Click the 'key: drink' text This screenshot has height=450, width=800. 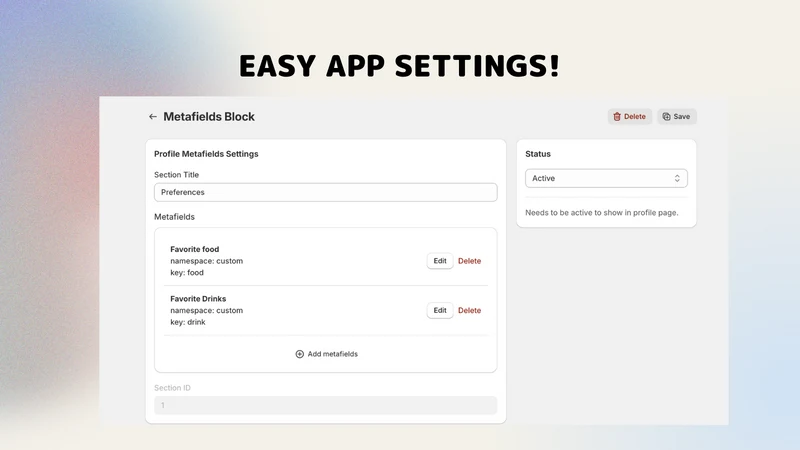coord(188,322)
